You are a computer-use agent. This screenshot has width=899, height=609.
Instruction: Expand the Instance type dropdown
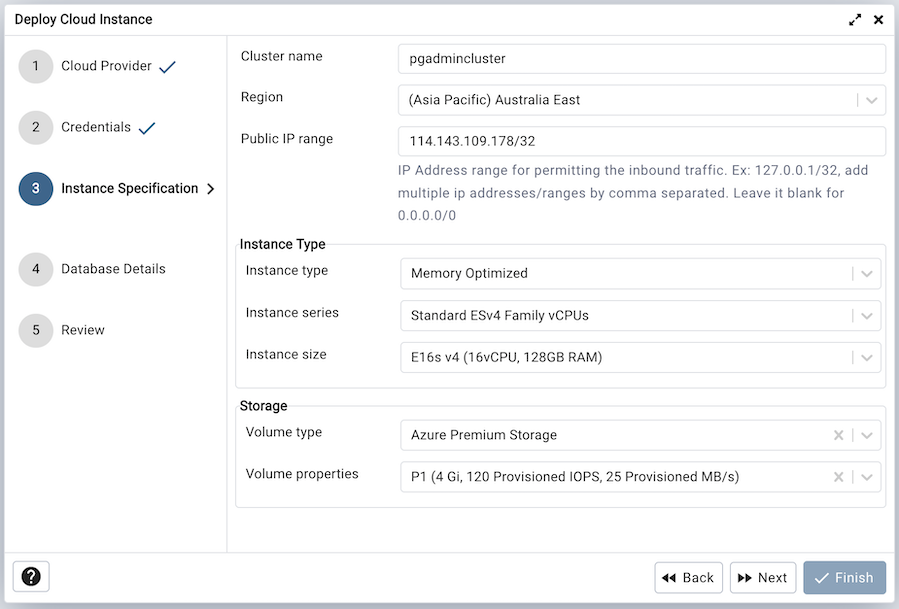867,273
